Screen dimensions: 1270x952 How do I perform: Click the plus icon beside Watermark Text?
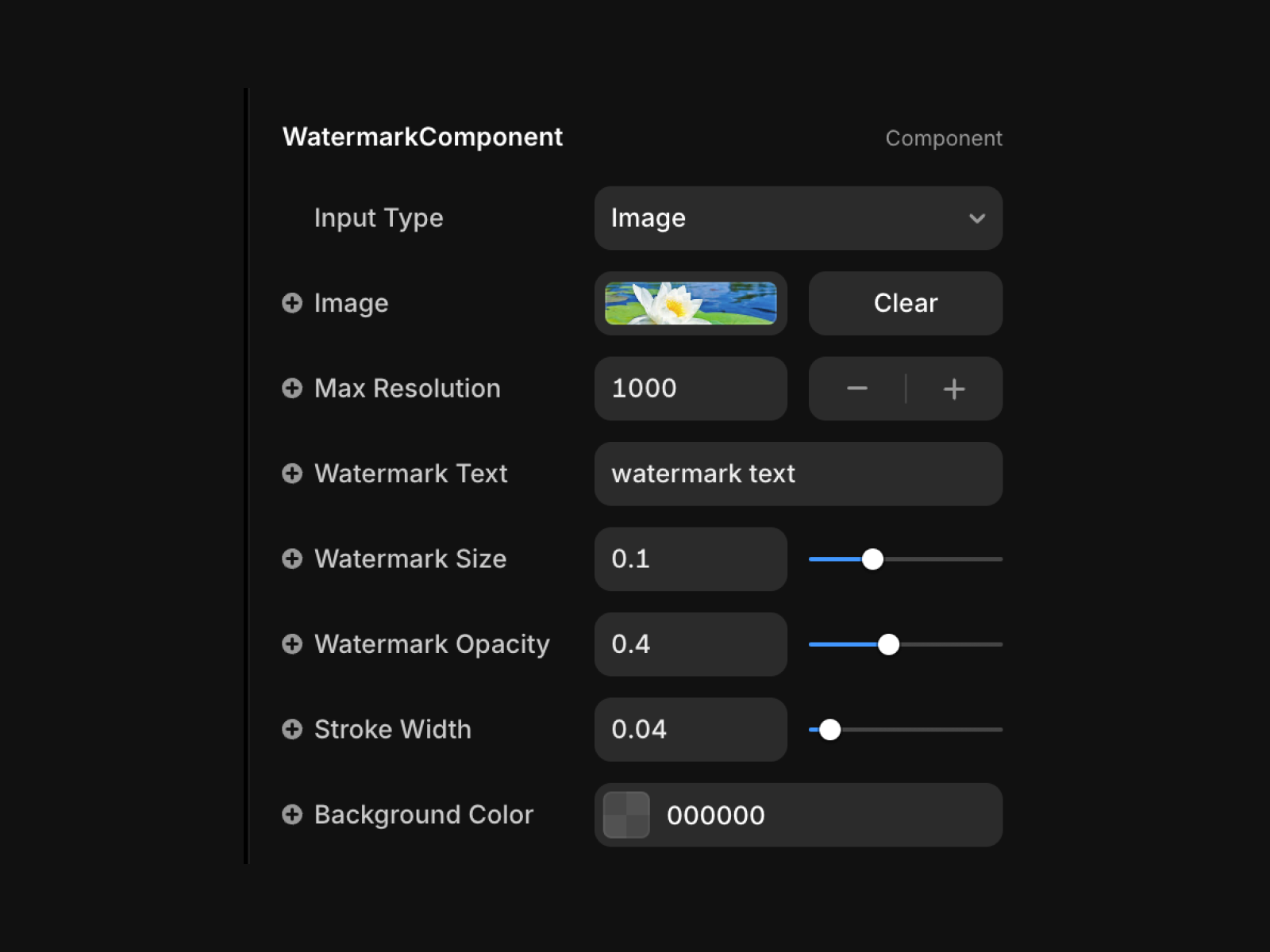pos(292,474)
